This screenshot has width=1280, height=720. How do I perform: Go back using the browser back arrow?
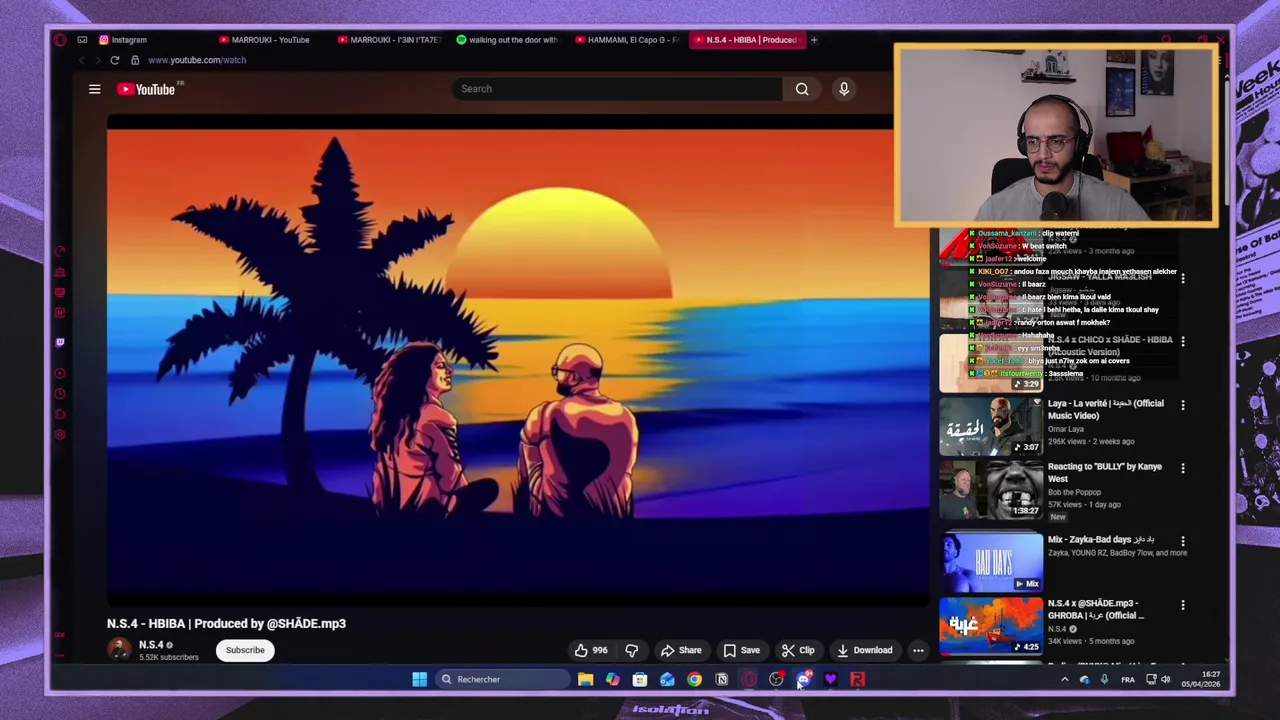click(x=82, y=60)
